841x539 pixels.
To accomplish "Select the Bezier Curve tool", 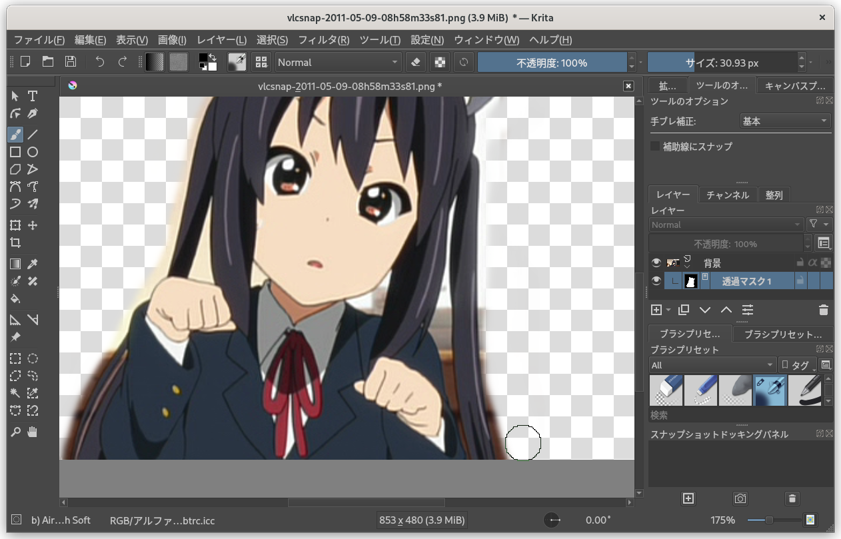I will click(15, 187).
